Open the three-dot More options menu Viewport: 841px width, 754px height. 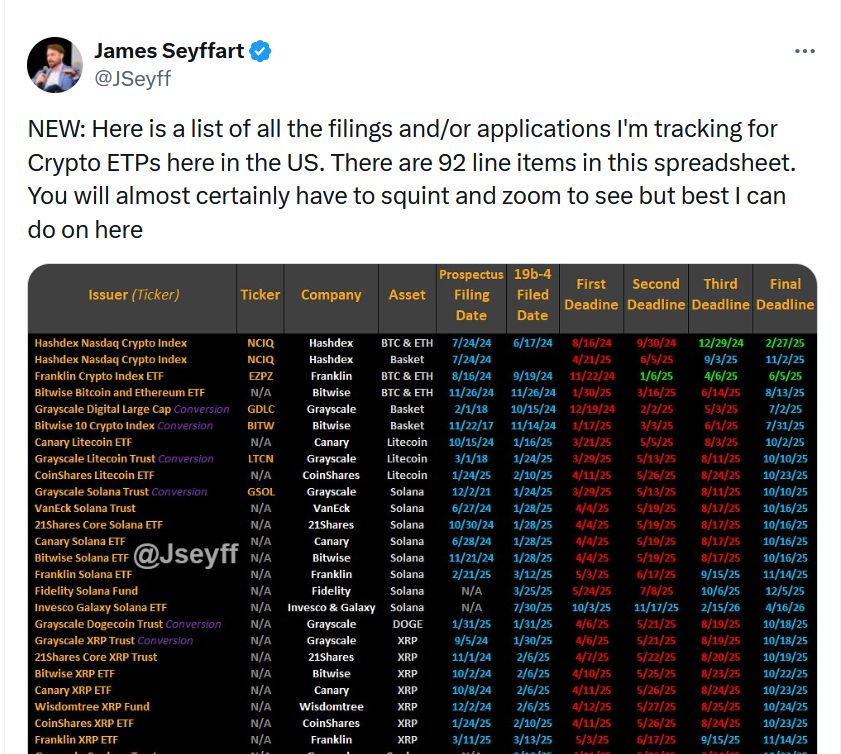804,51
